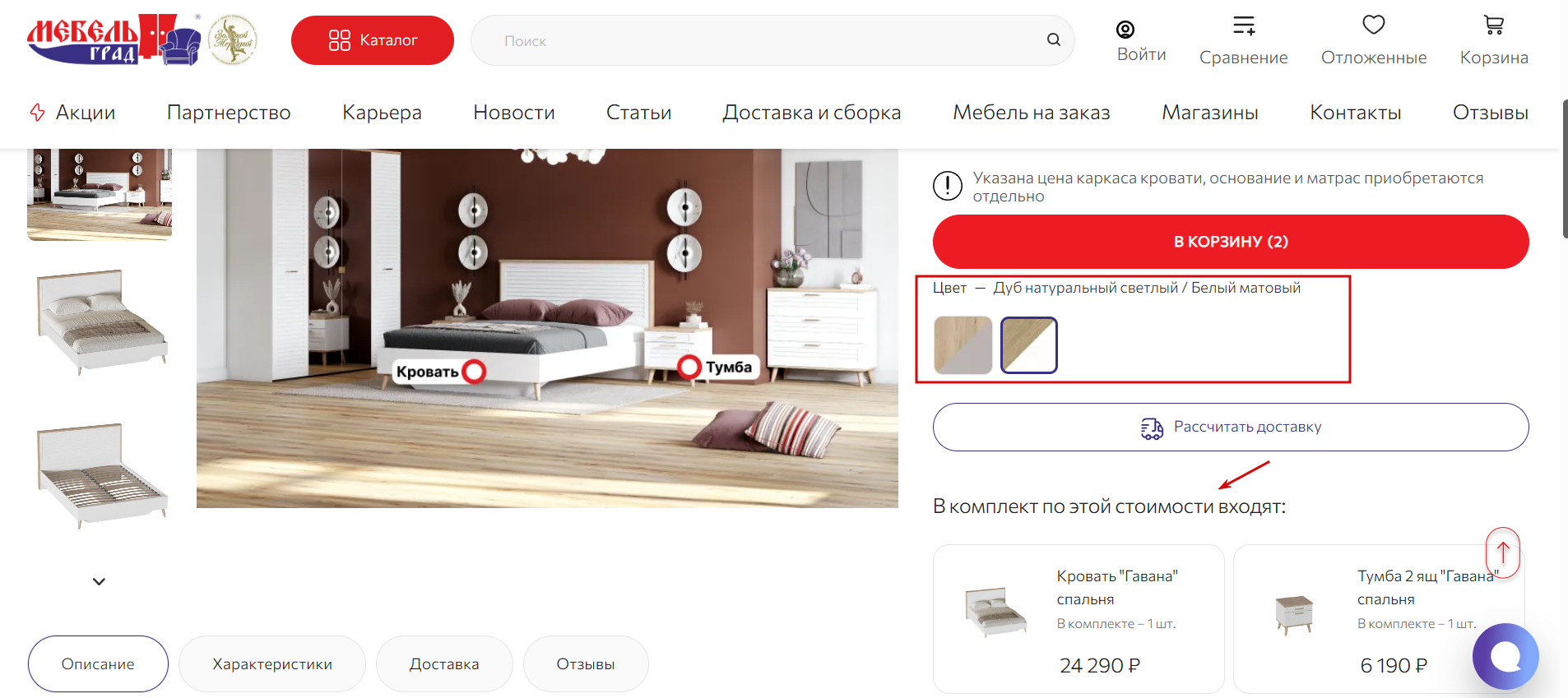Open the Корзина cart icon
The height and width of the screenshot is (698, 1568).
1494,25
